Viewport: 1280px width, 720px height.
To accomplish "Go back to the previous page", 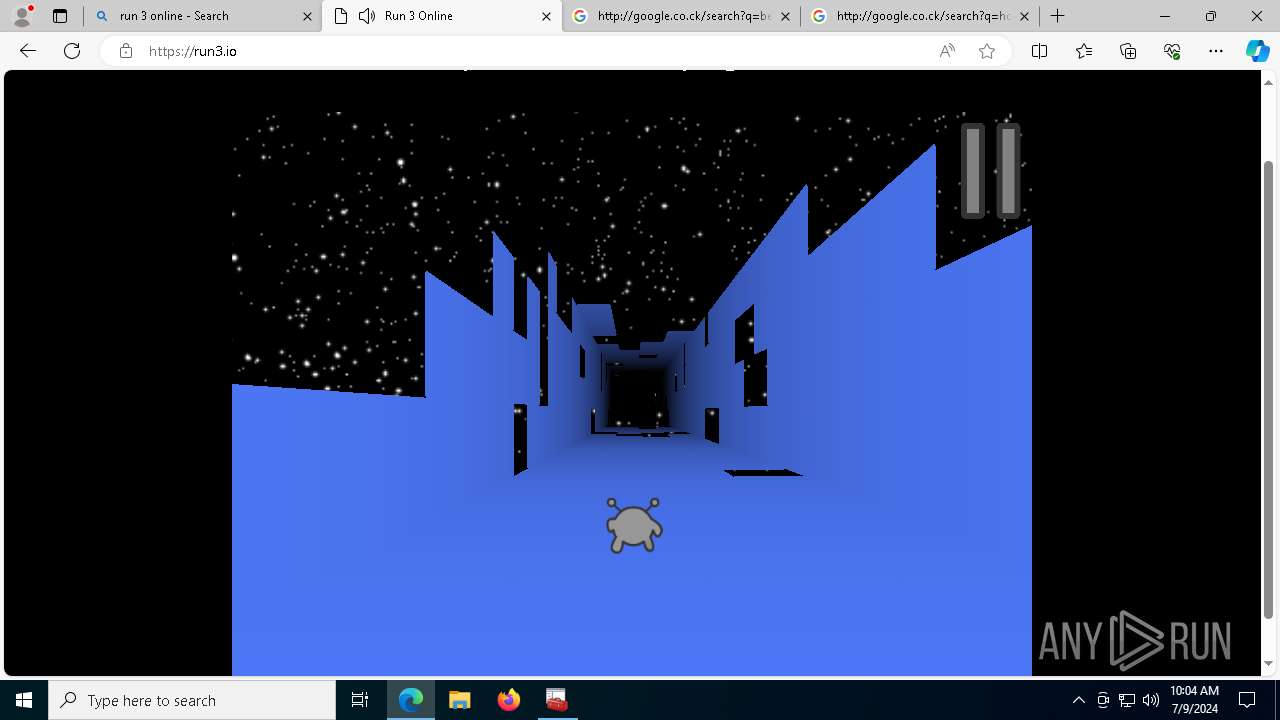I will tap(28, 51).
